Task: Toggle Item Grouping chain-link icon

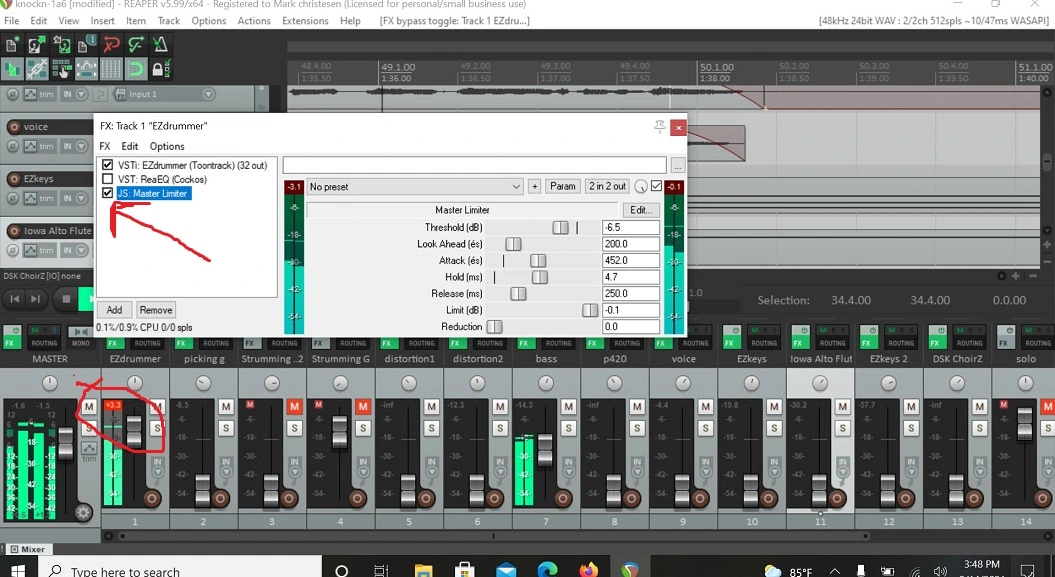Action: click(x=37, y=69)
